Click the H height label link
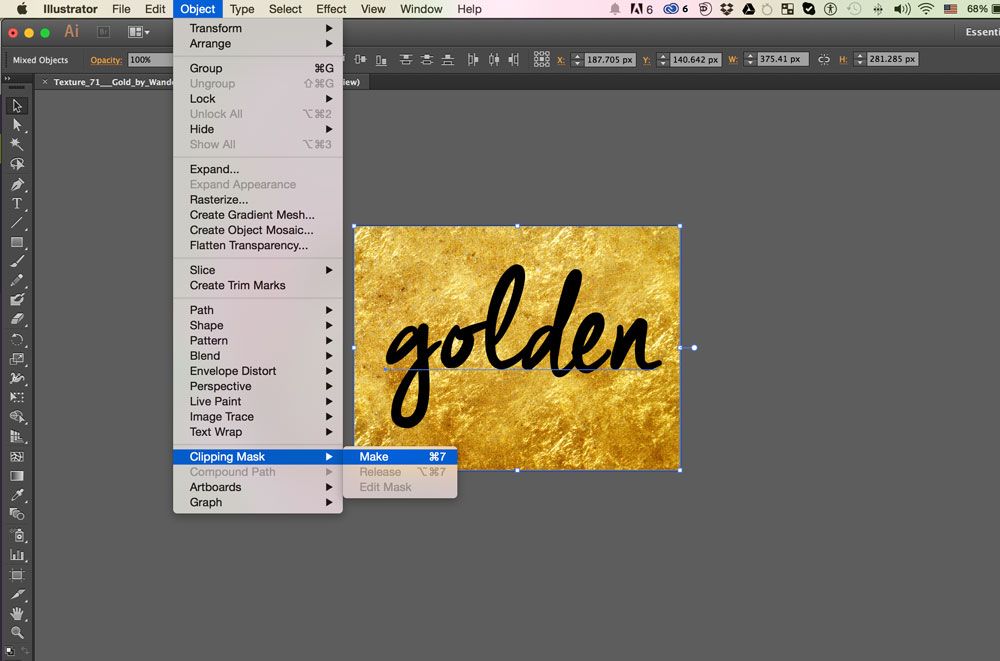 click(843, 60)
